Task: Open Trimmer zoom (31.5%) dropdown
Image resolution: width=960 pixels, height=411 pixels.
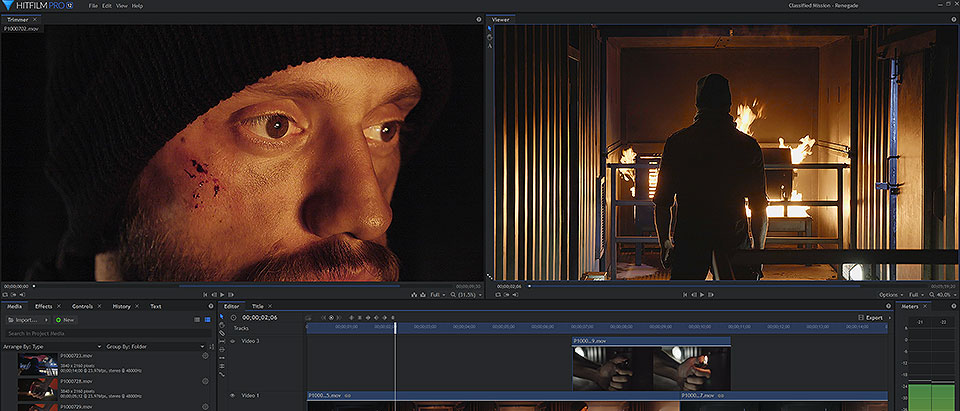Action: (x=466, y=295)
